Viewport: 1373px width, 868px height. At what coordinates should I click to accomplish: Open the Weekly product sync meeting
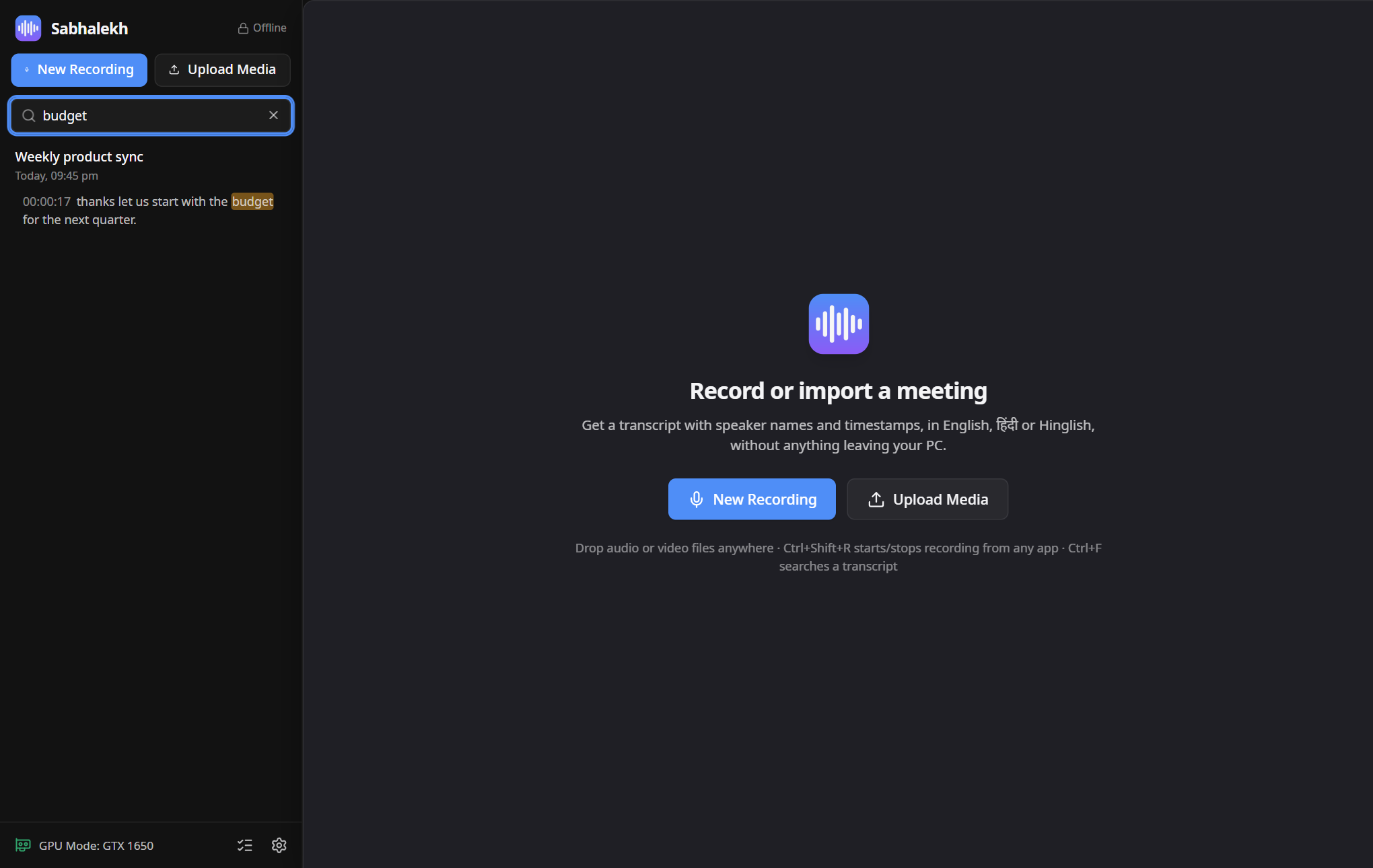[79, 157]
